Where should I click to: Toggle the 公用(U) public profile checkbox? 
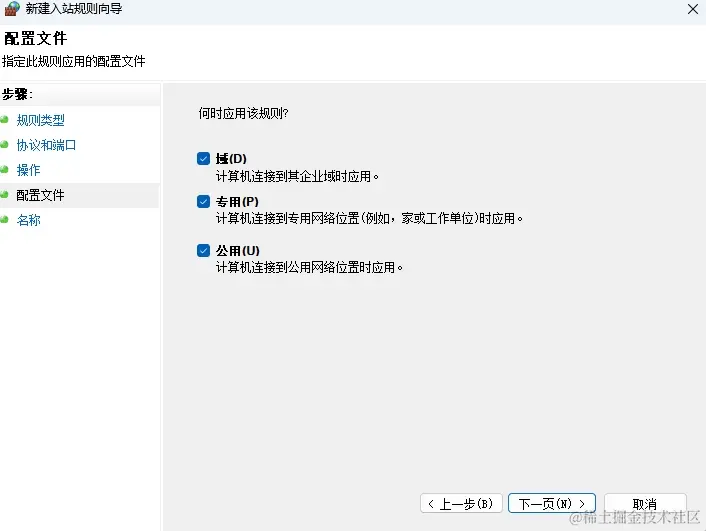[x=204, y=250]
